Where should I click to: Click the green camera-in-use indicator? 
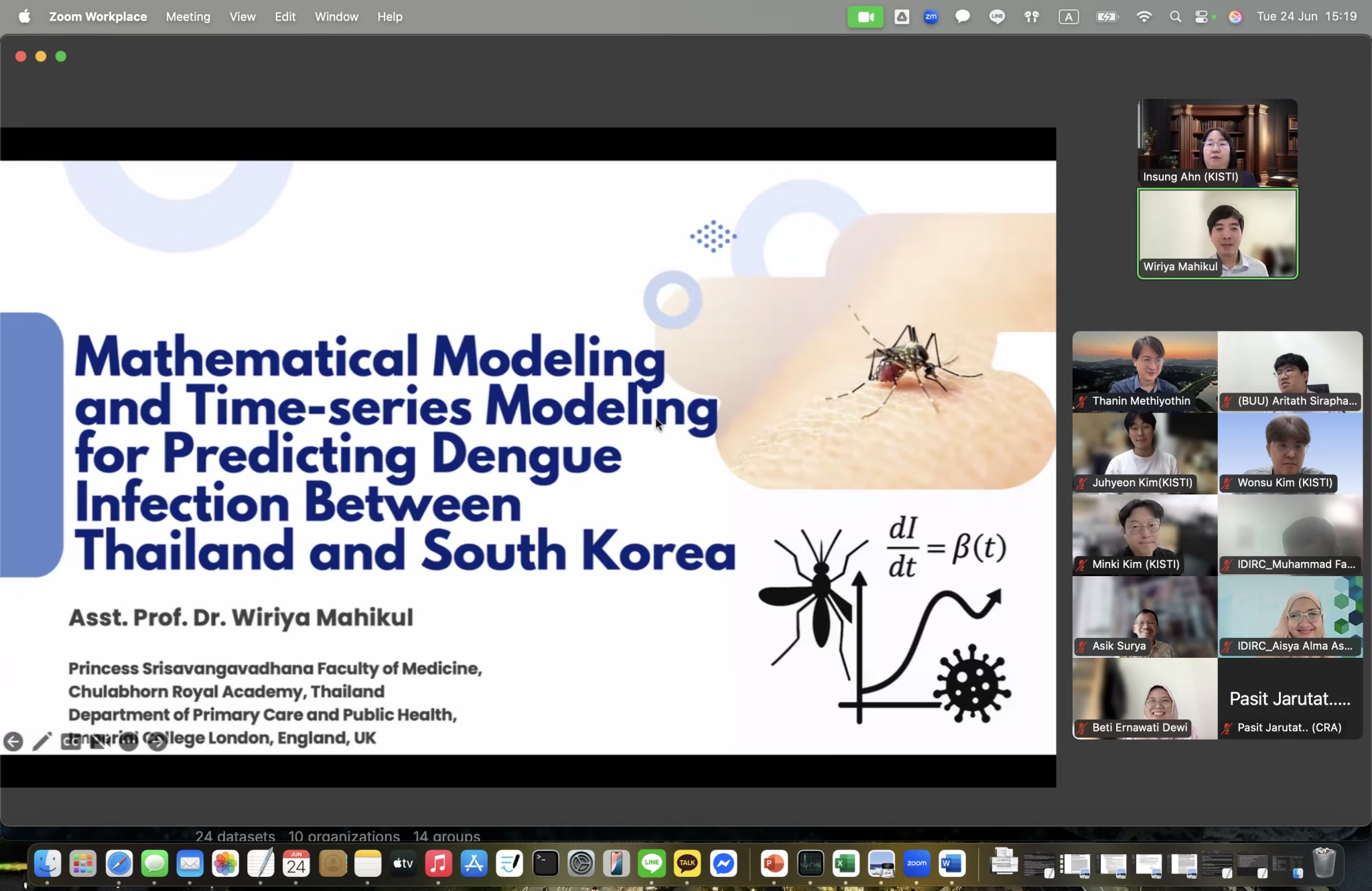click(866, 17)
